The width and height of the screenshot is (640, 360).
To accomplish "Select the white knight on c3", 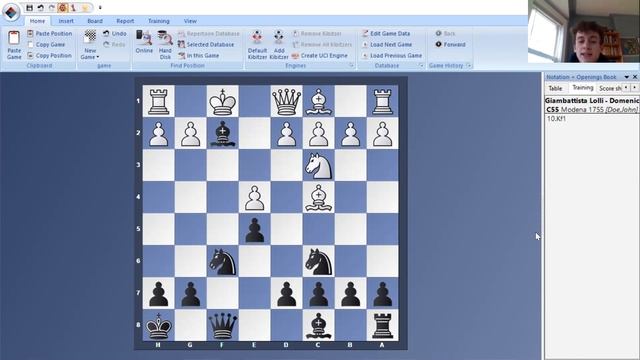I will point(318,165).
